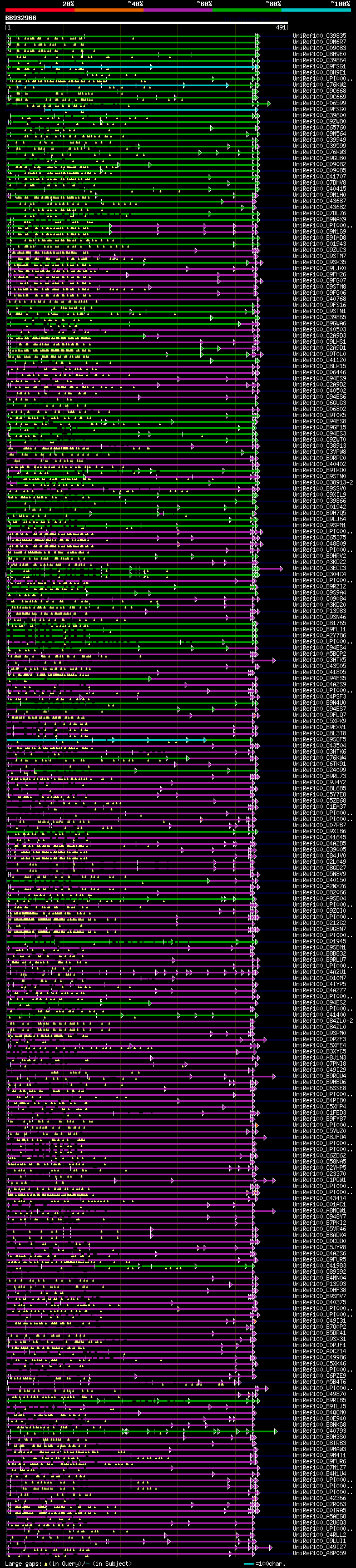Click the red 20% identity legend segment

pyautogui.click(x=39, y=10)
